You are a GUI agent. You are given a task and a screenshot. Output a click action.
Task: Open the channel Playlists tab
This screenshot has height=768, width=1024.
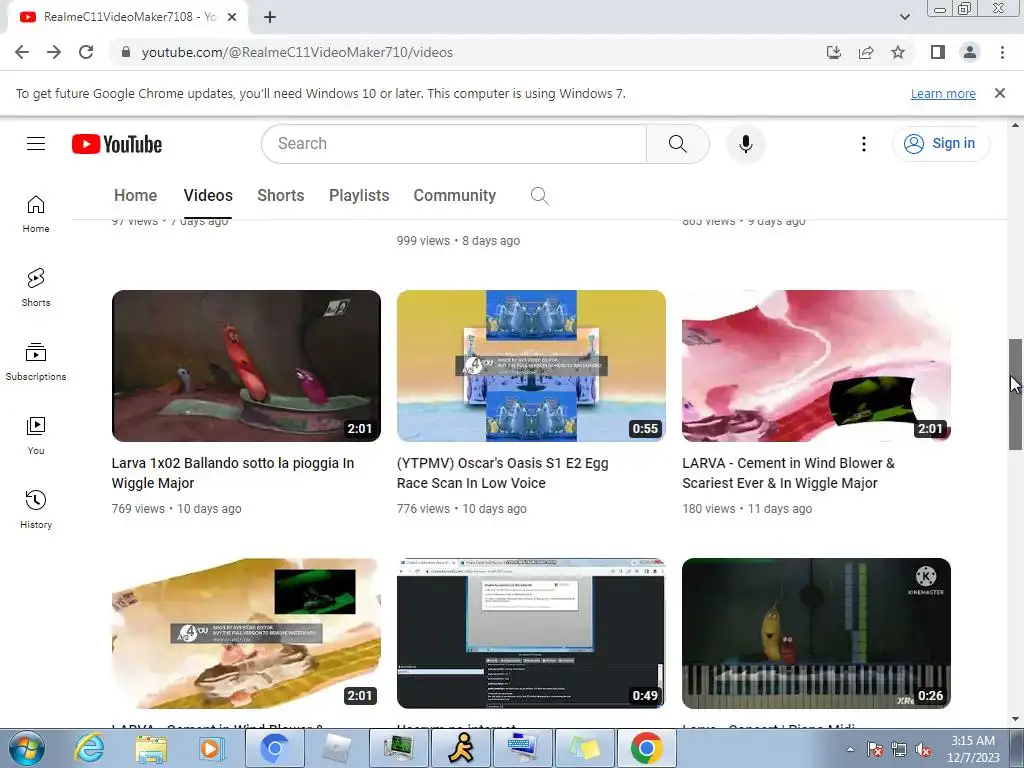tap(359, 195)
